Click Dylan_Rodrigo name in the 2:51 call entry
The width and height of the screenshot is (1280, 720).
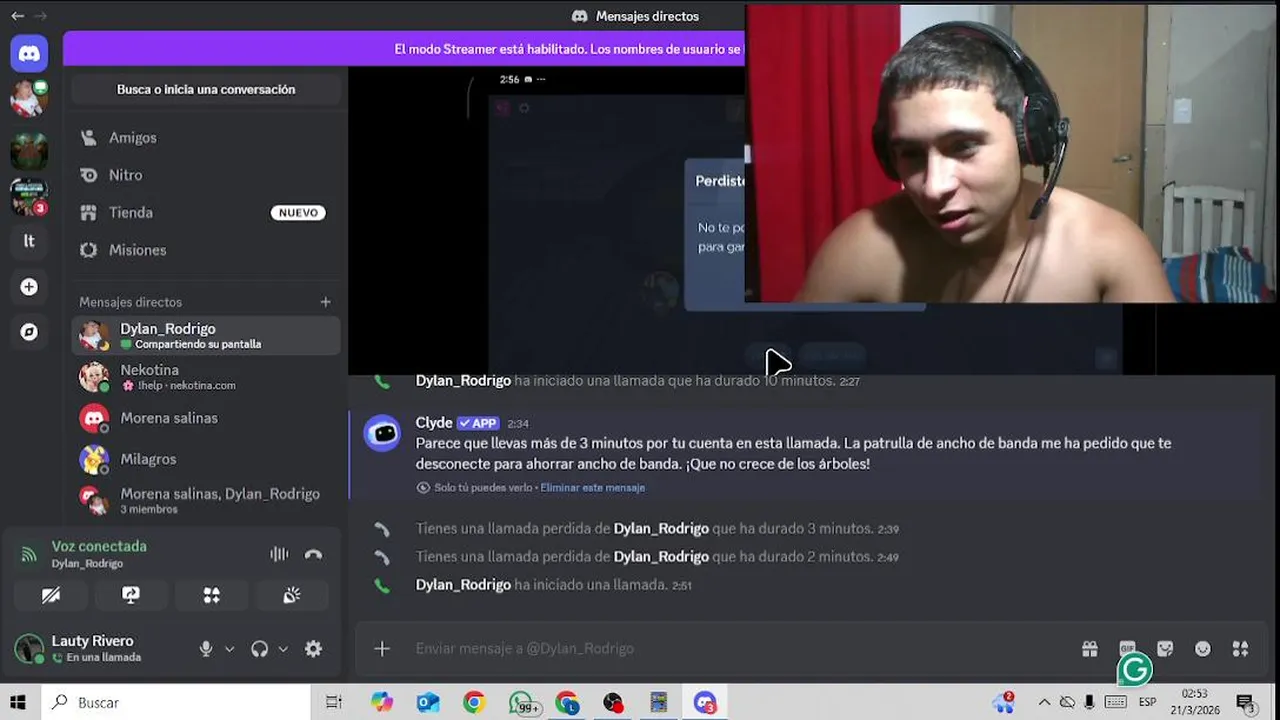point(463,585)
